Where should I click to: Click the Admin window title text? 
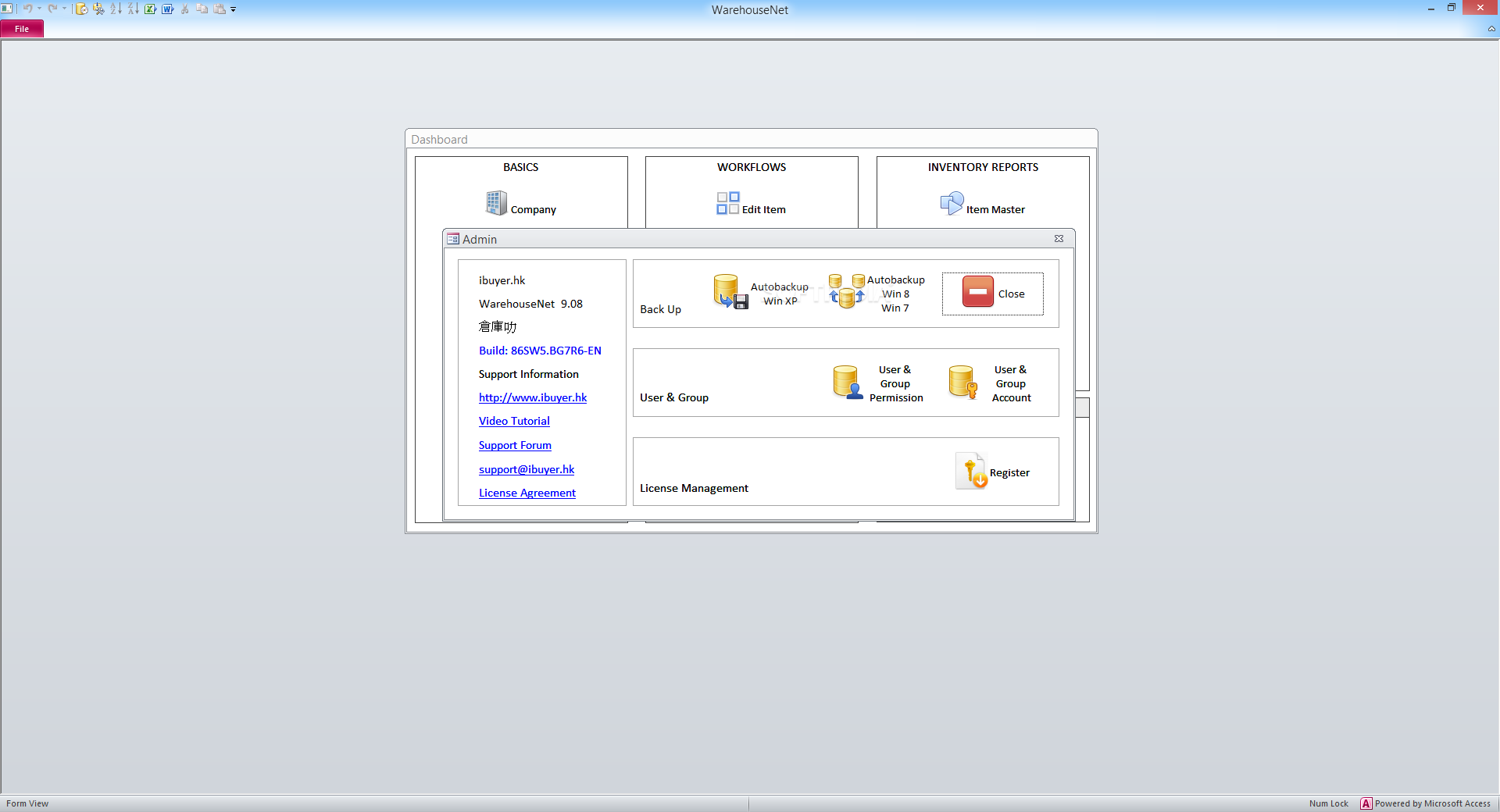click(x=479, y=239)
